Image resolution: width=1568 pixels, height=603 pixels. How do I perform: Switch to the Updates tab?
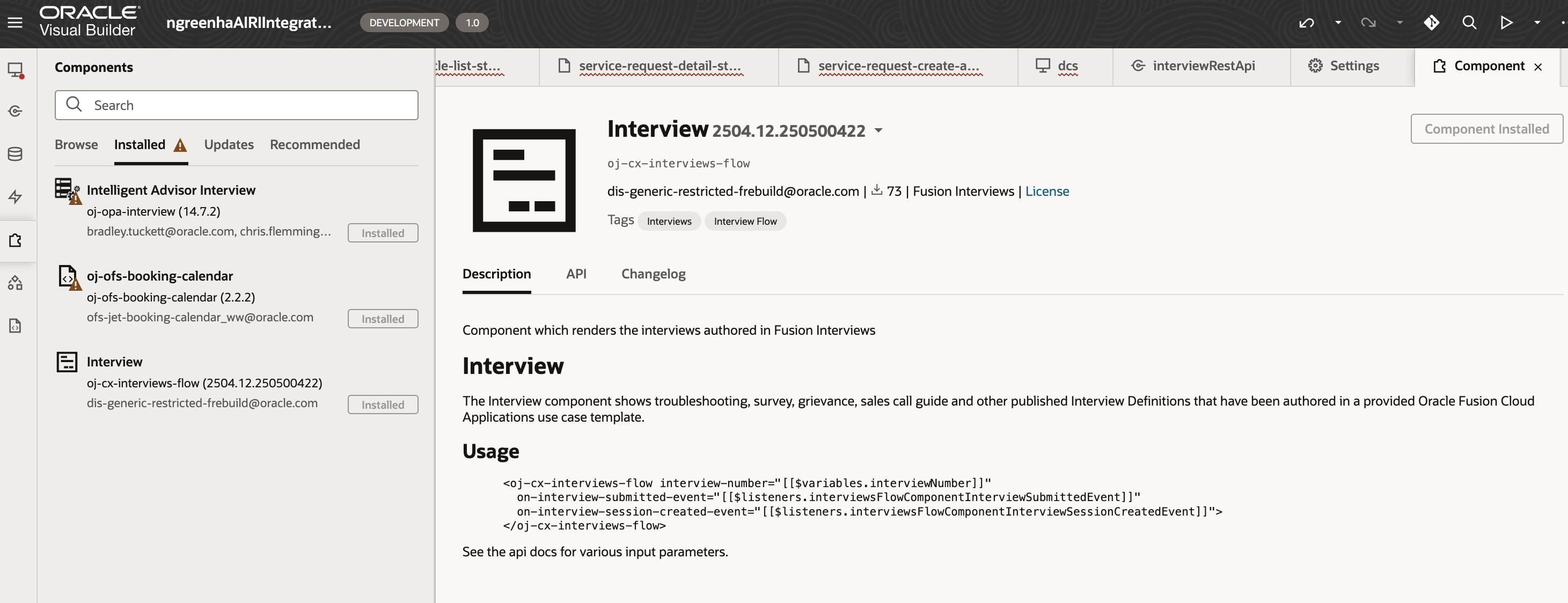click(229, 145)
